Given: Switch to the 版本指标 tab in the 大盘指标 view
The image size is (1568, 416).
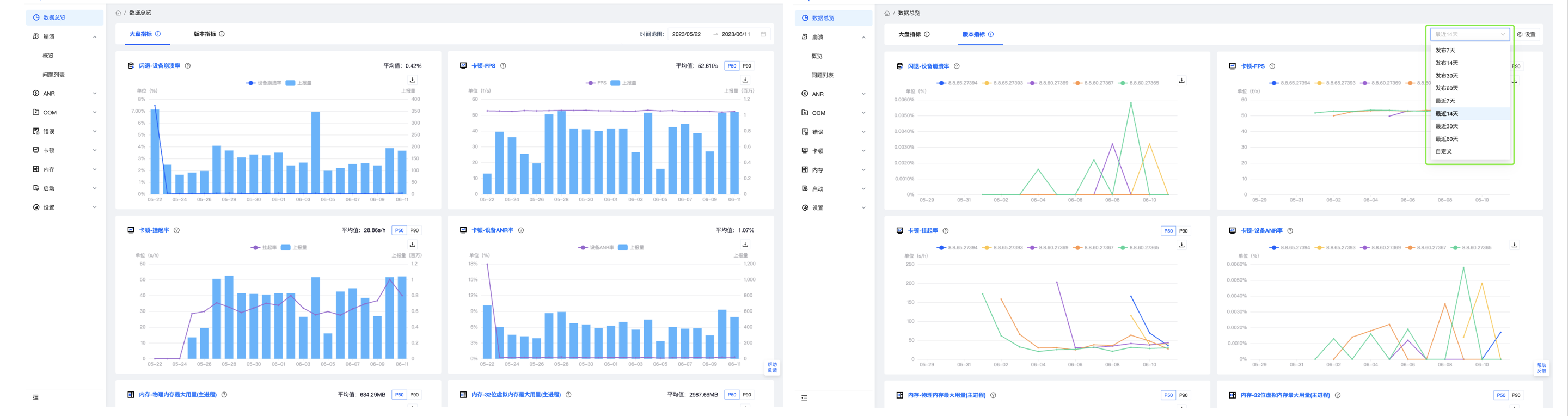Looking at the screenshot, I should (205, 34).
